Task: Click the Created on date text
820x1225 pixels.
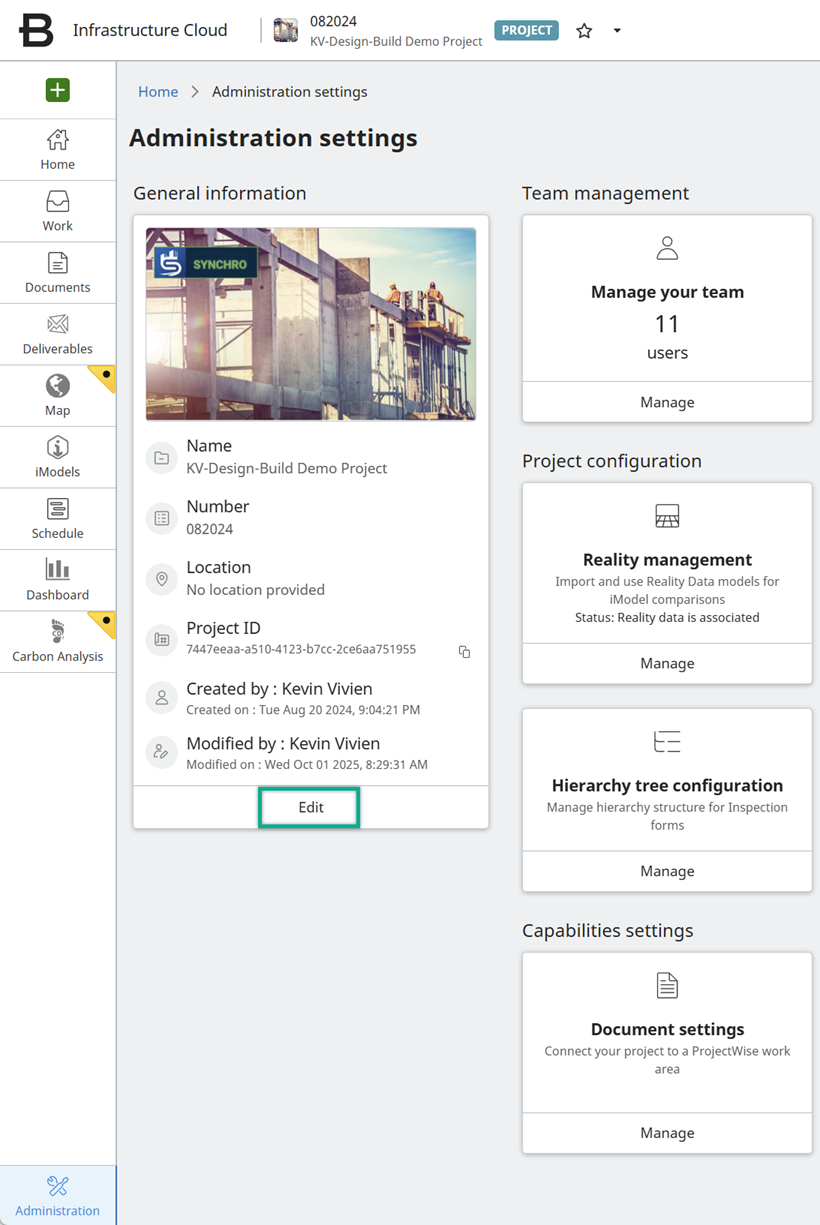Action: click(x=303, y=710)
